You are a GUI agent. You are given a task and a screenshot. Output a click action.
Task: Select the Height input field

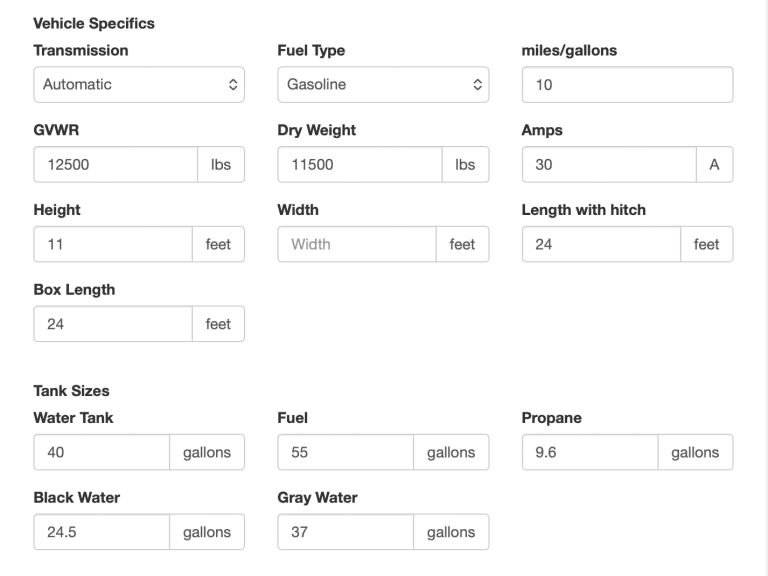(112, 244)
